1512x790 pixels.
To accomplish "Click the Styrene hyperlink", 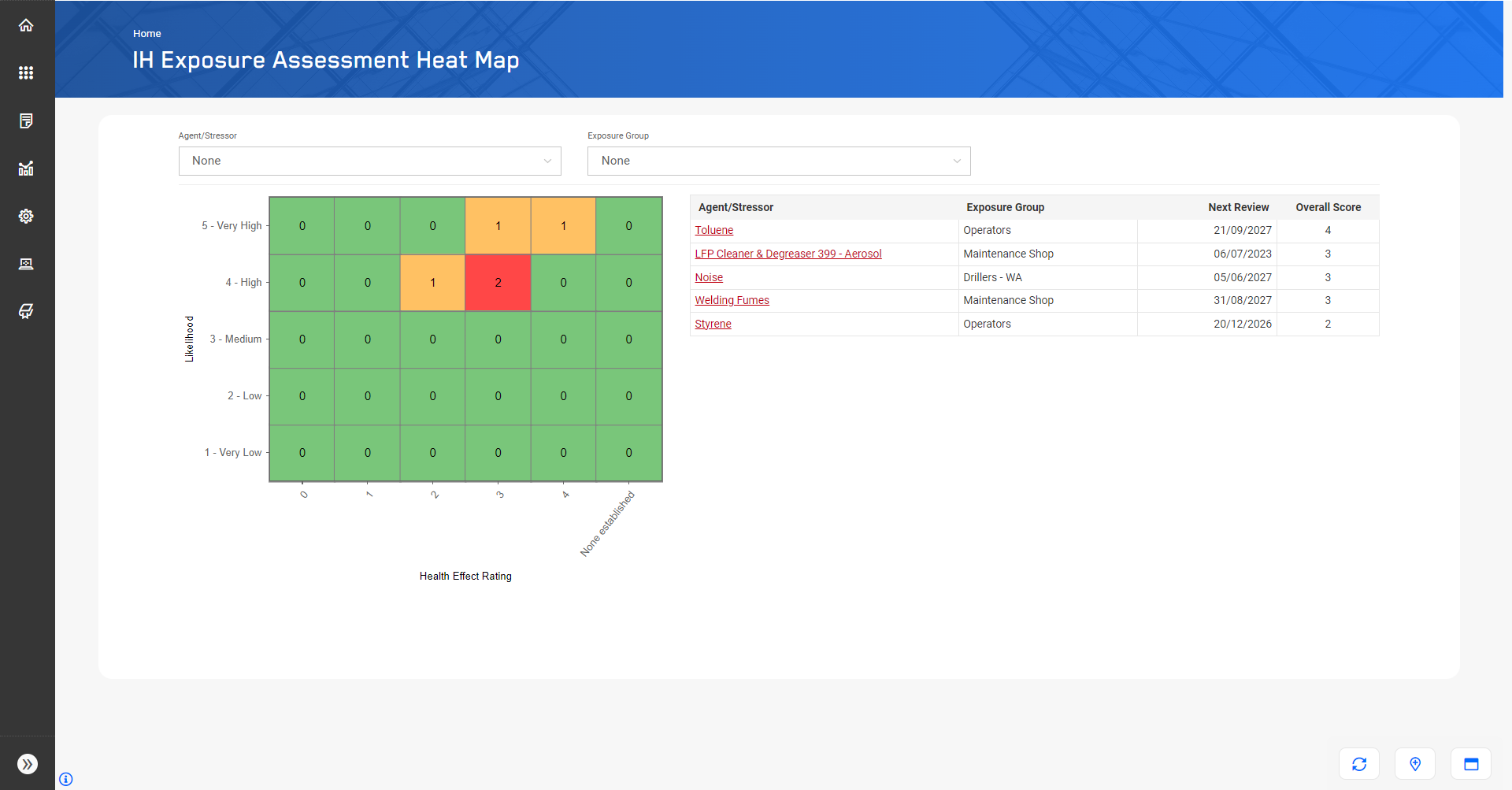I will tap(713, 324).
